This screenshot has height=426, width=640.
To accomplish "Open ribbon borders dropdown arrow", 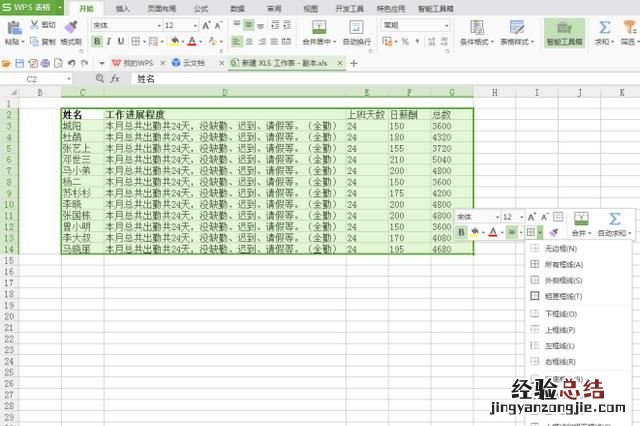I will [x=144, y=42].
